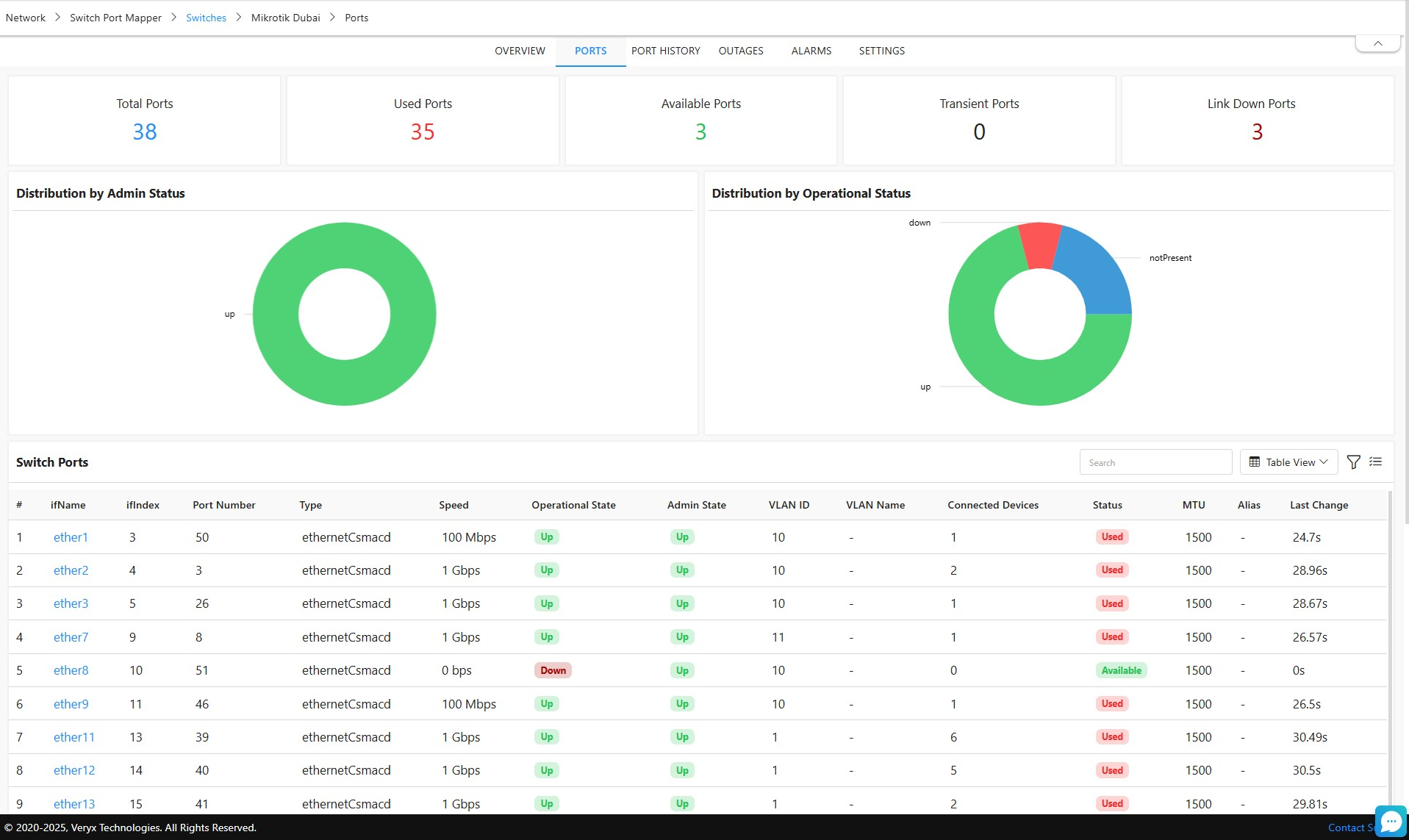
Task: Go to the Outages tab
Action: [740, 51]
